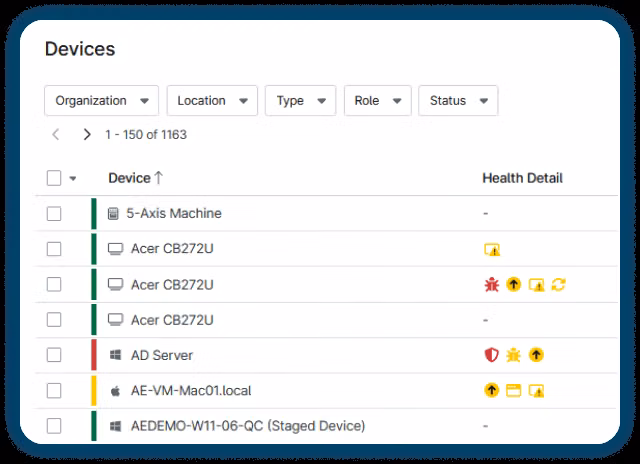Go to next page of devices
640x464 pixels.
(87, 134)
